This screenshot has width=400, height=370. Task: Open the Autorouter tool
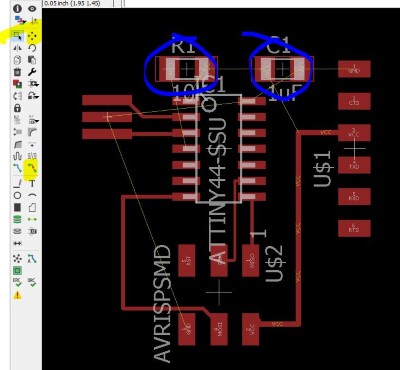pos(32,258)
